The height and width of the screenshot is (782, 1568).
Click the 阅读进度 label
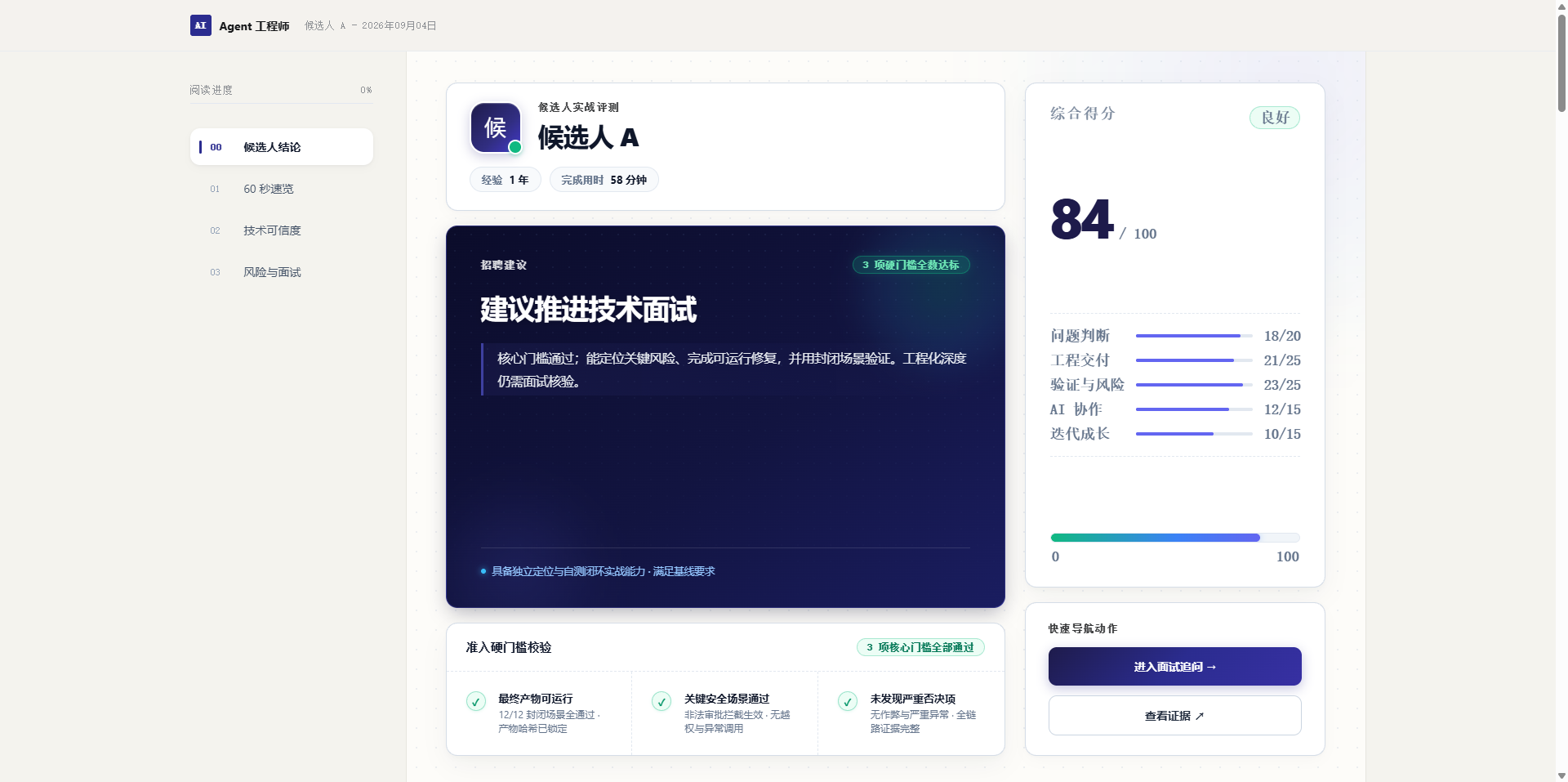212,90
